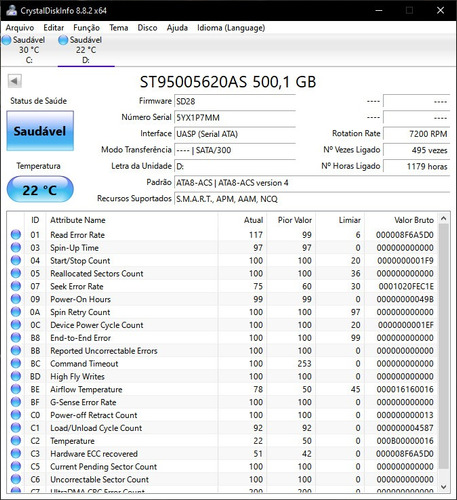Click status orb for Seek Error Rate
Image resolution: width=457 pixels, height=500 pixels.
click(16, 286)
